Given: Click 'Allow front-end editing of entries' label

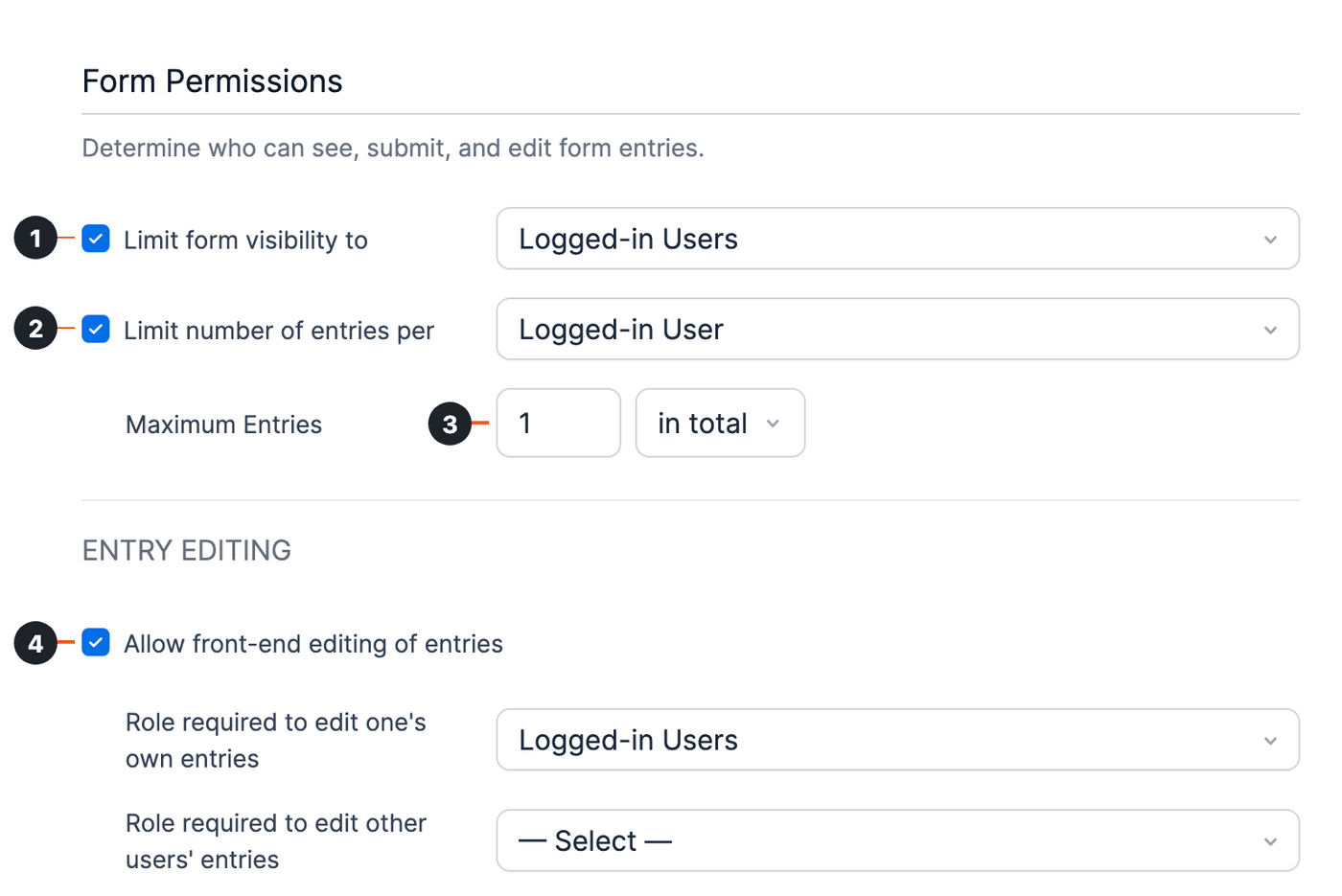Looking at the screenshot, I should tap(313, 644).
